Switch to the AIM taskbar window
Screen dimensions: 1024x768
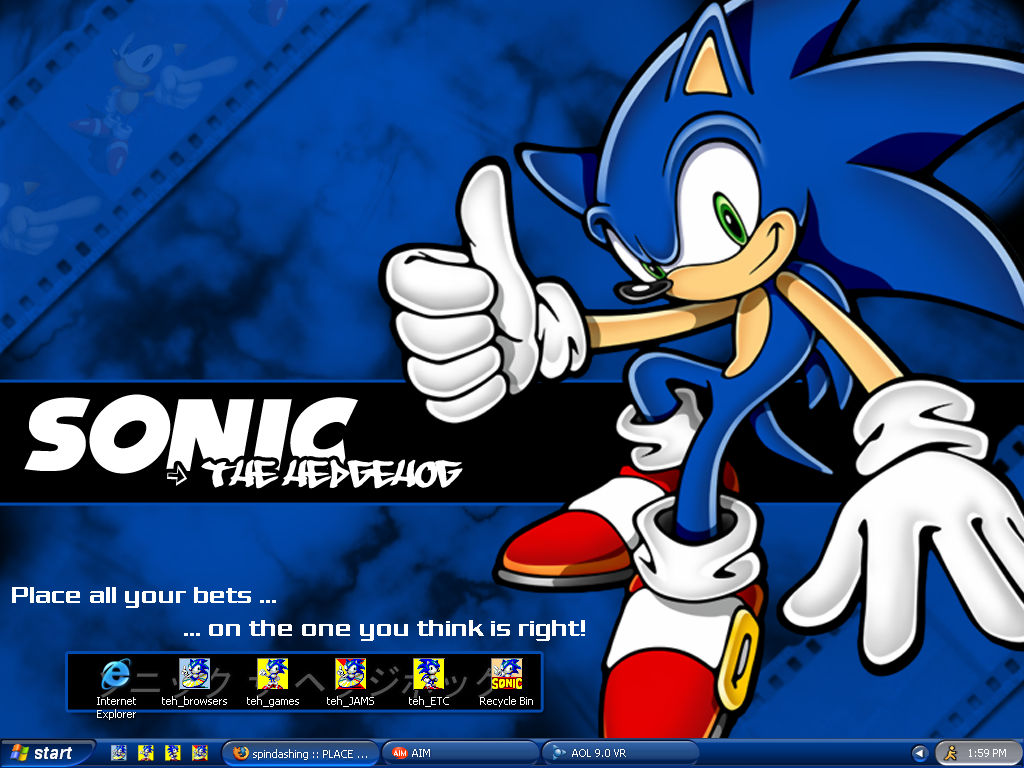tap(460, 753)
